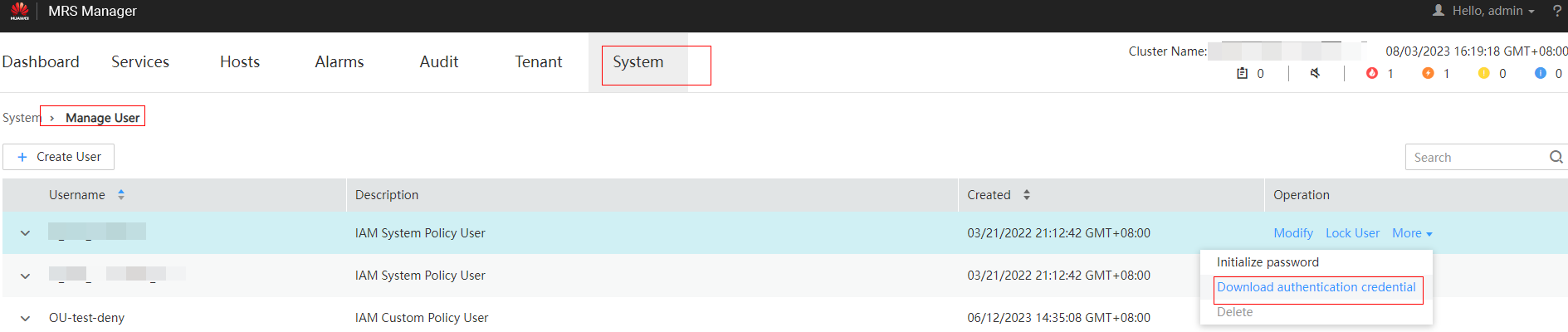Image resolution: width=1568 pixels, height=332 pixels.
Task: Click the red critical alarm icon
Action: 1372,73
